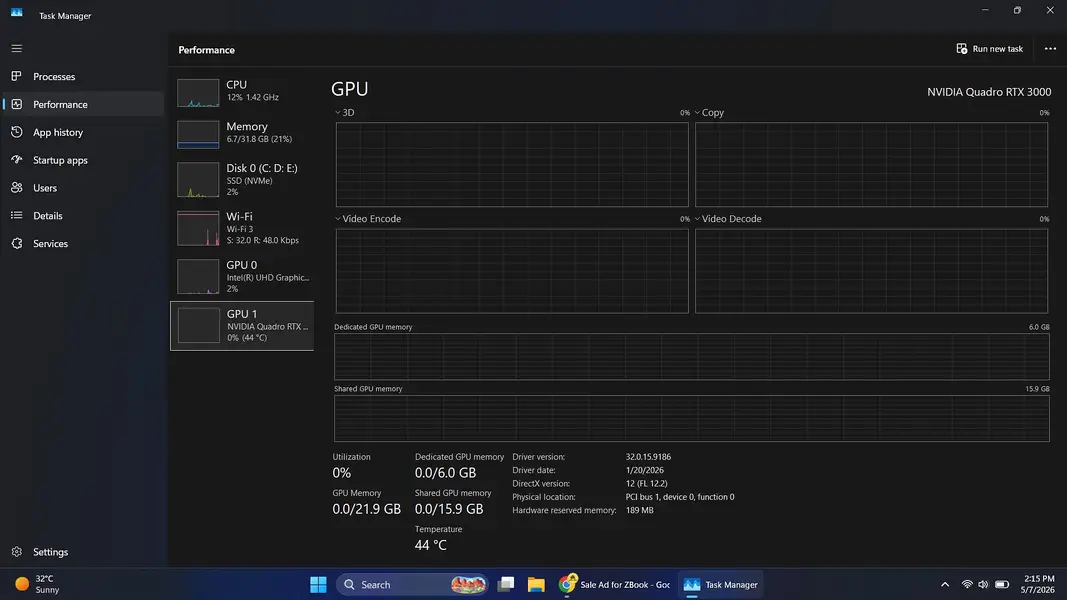
Task: Click the Services gear icon
Action: point(16,244)
